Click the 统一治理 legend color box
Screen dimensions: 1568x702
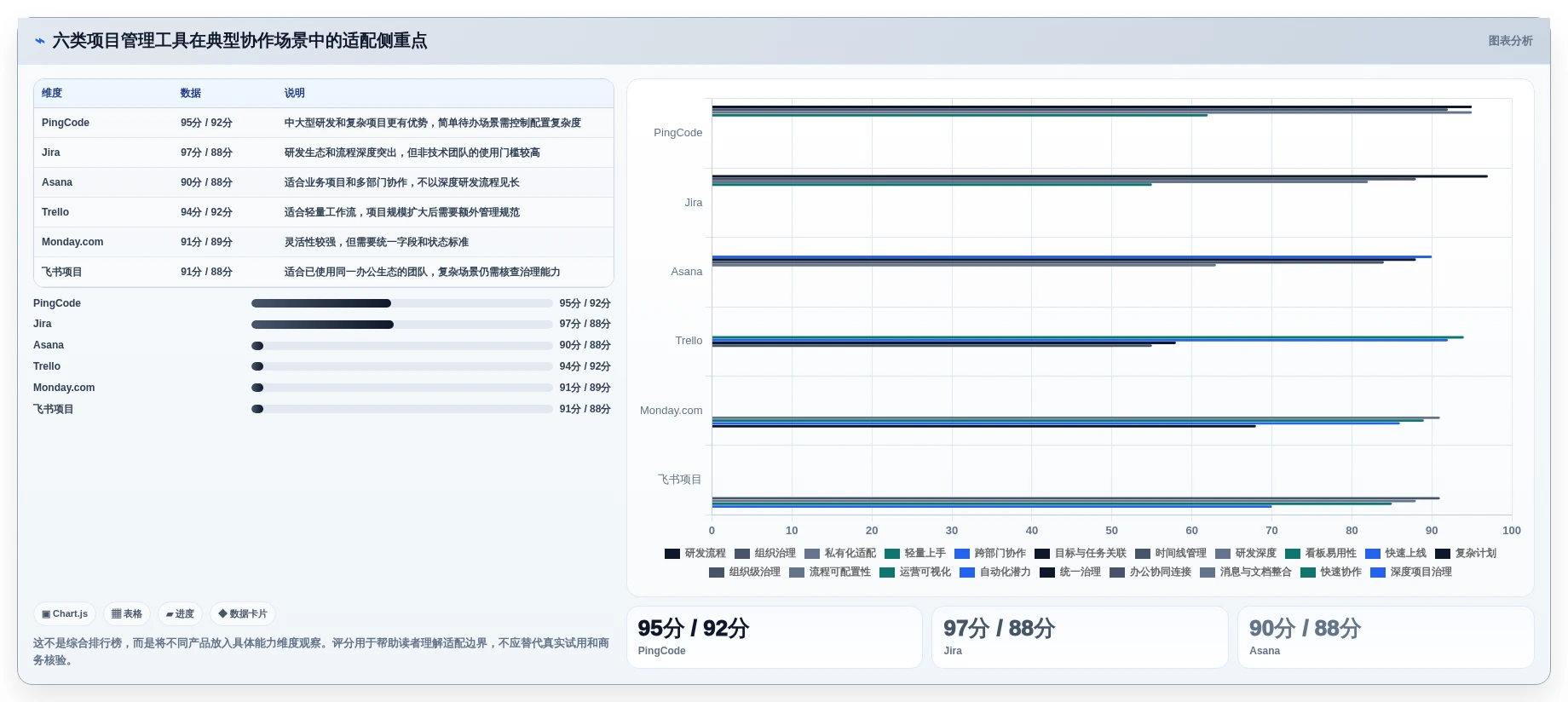pos(1047,573)
